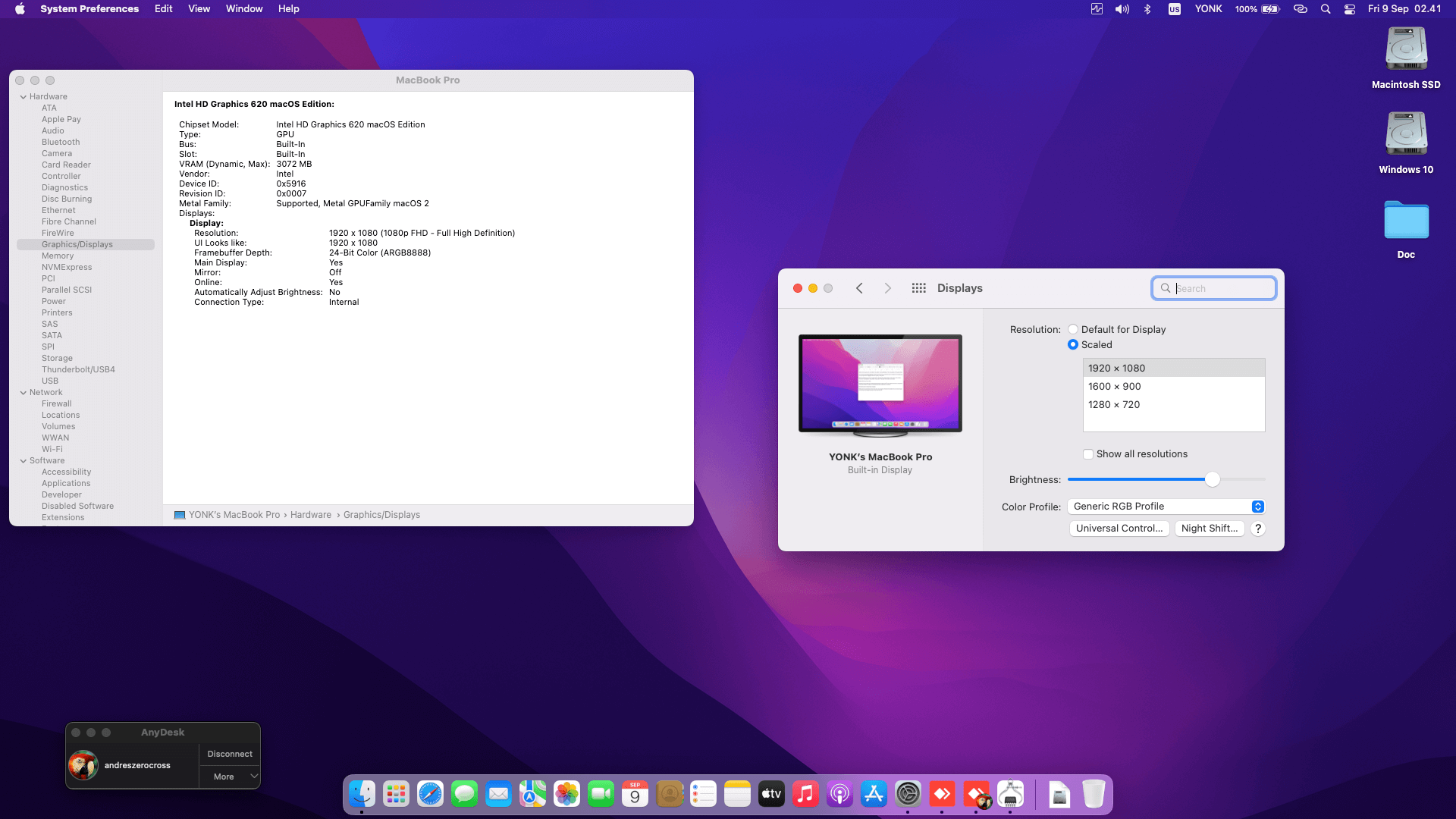Open Reminders app in the Dock
The width and height of the screenshot is (1456, 819).
click(704, 794)
